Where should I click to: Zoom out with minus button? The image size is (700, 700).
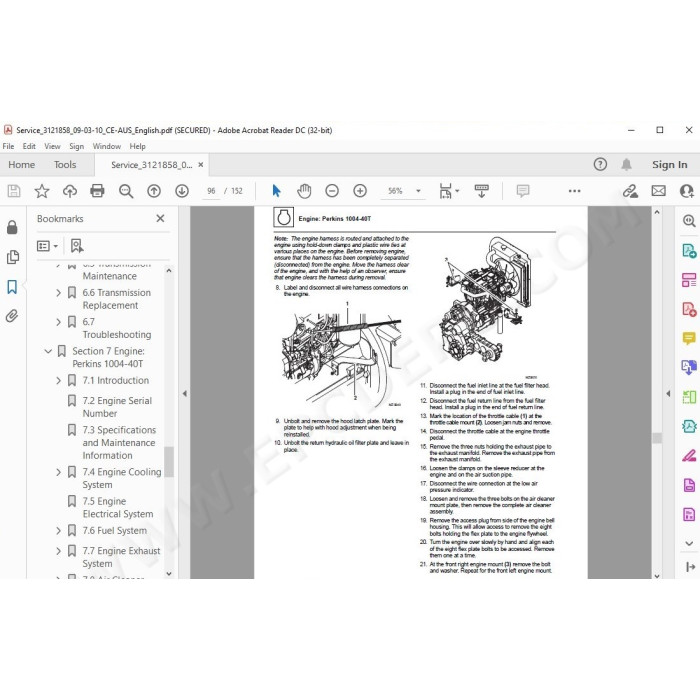pos(332,191)
